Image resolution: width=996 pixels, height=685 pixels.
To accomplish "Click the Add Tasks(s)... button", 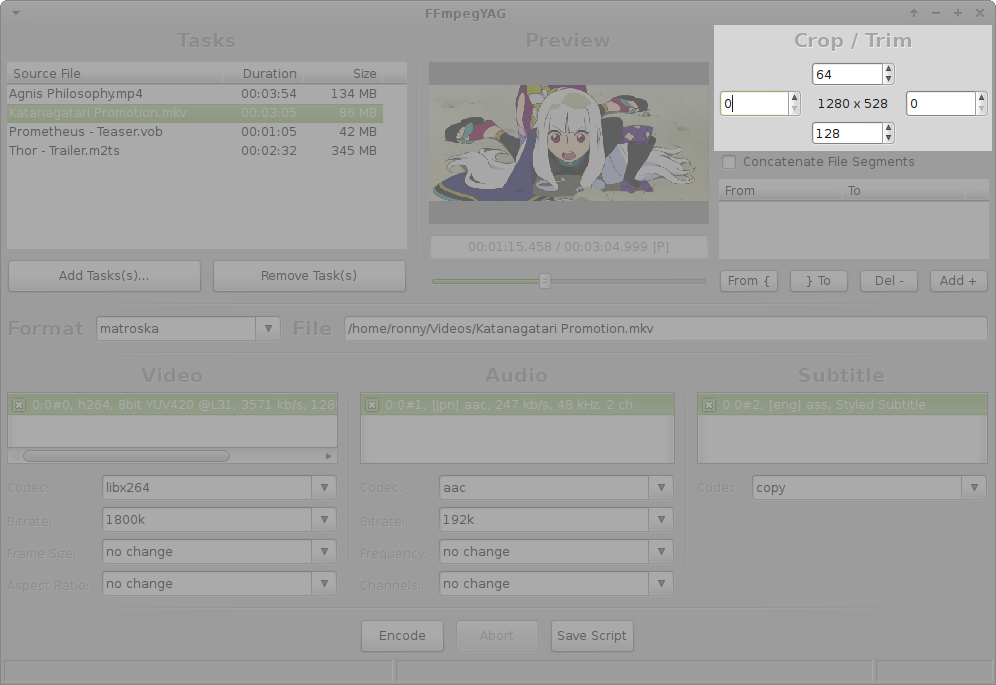I will coord(104,276).
